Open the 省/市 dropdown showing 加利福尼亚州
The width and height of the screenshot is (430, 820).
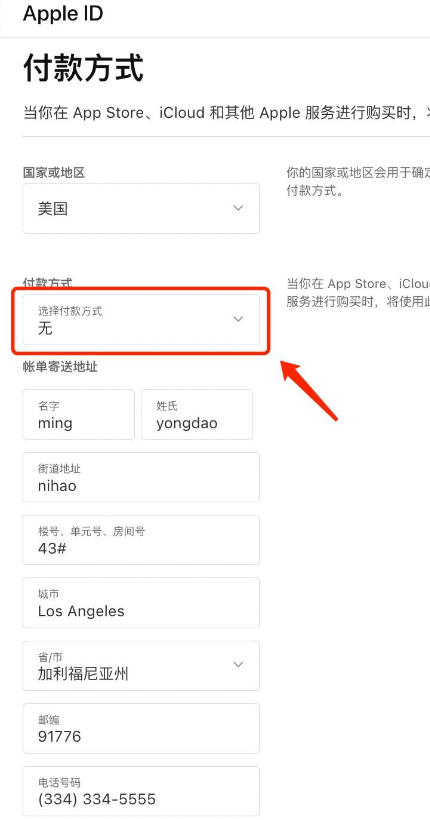click(141, 666)
